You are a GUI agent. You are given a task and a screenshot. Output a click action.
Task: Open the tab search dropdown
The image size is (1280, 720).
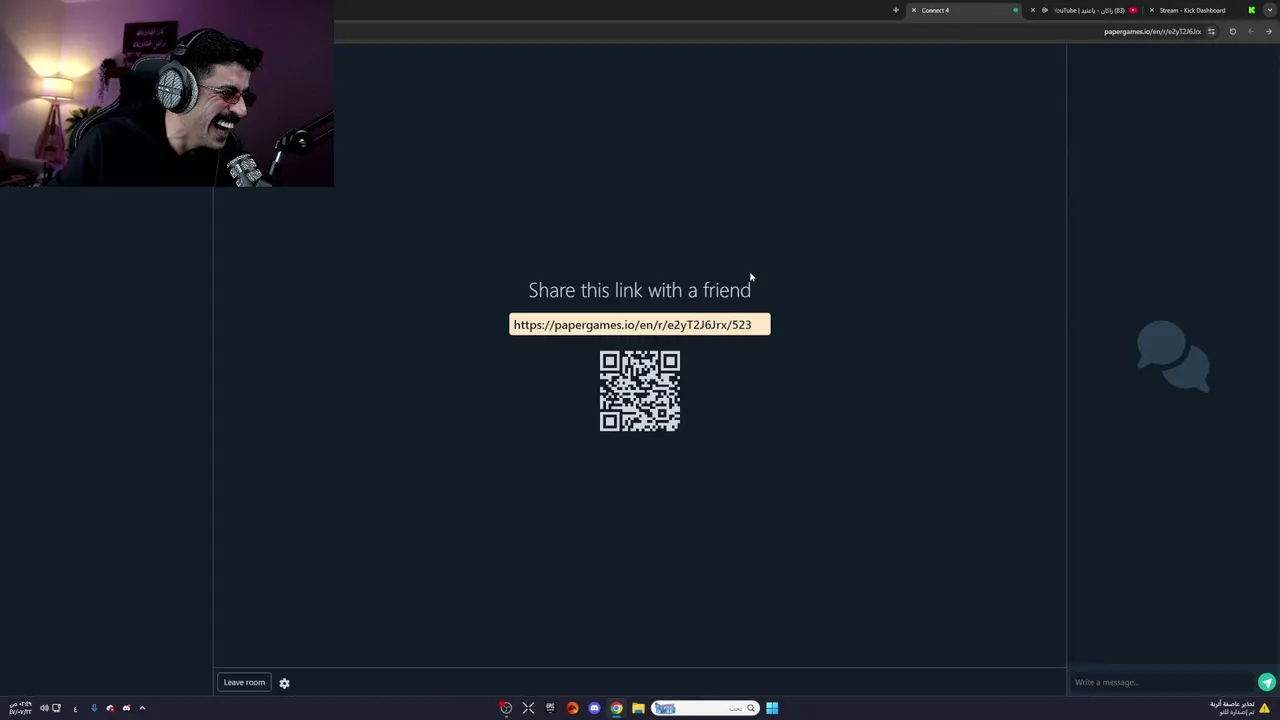point(1269,10)
